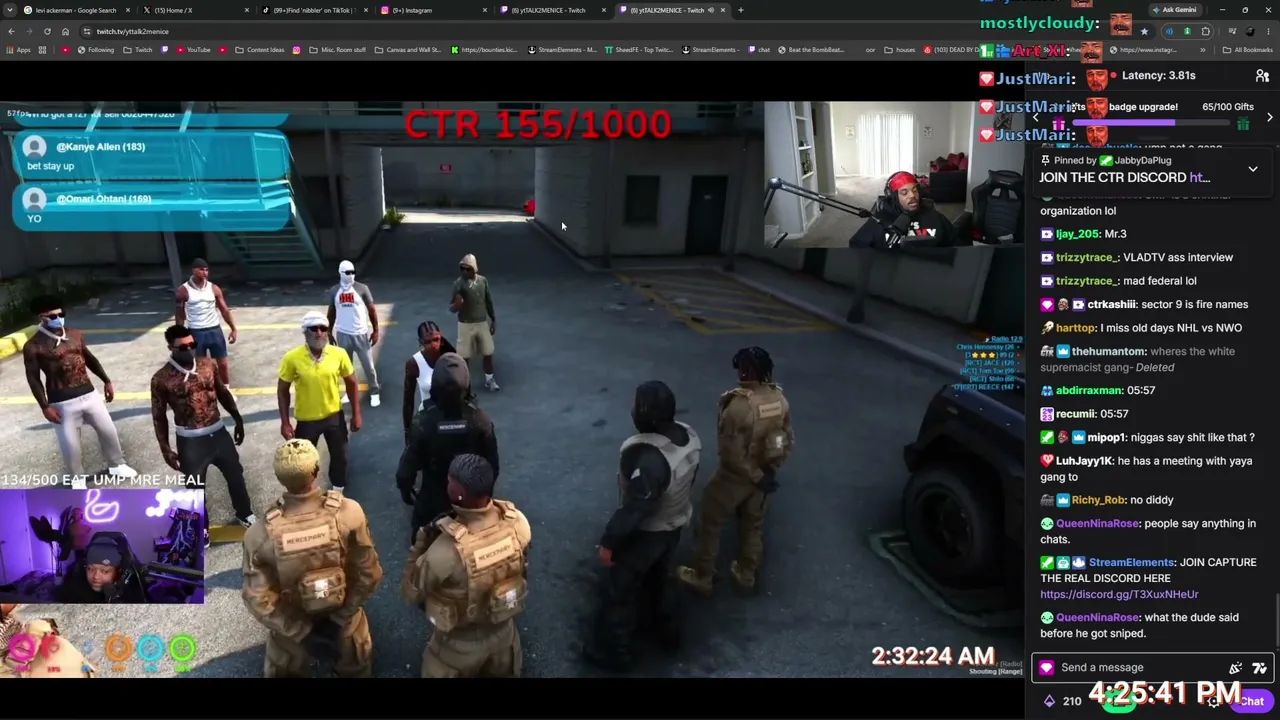Open LuhJayy1K username in chat
The height and width of the screenshot is (720, 1280).
point(1084,461)
